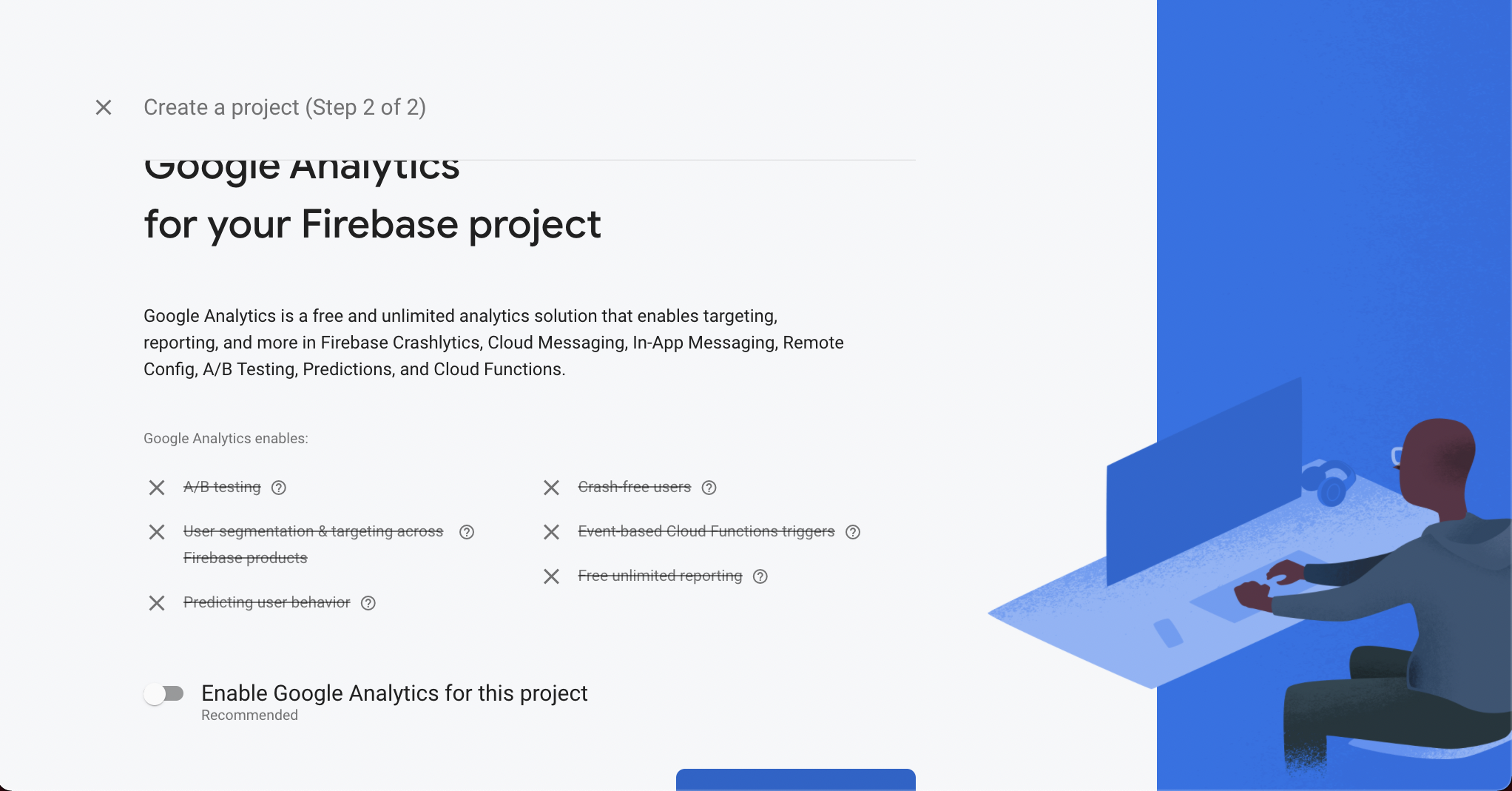1512x791 pixels.
Task: Click X mark beside Event-based Cloud Functions triggers
Action: 551,532
